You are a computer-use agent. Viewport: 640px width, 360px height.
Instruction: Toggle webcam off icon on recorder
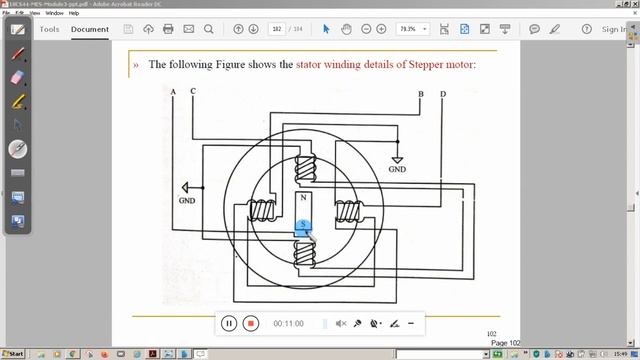coord(375,324)
